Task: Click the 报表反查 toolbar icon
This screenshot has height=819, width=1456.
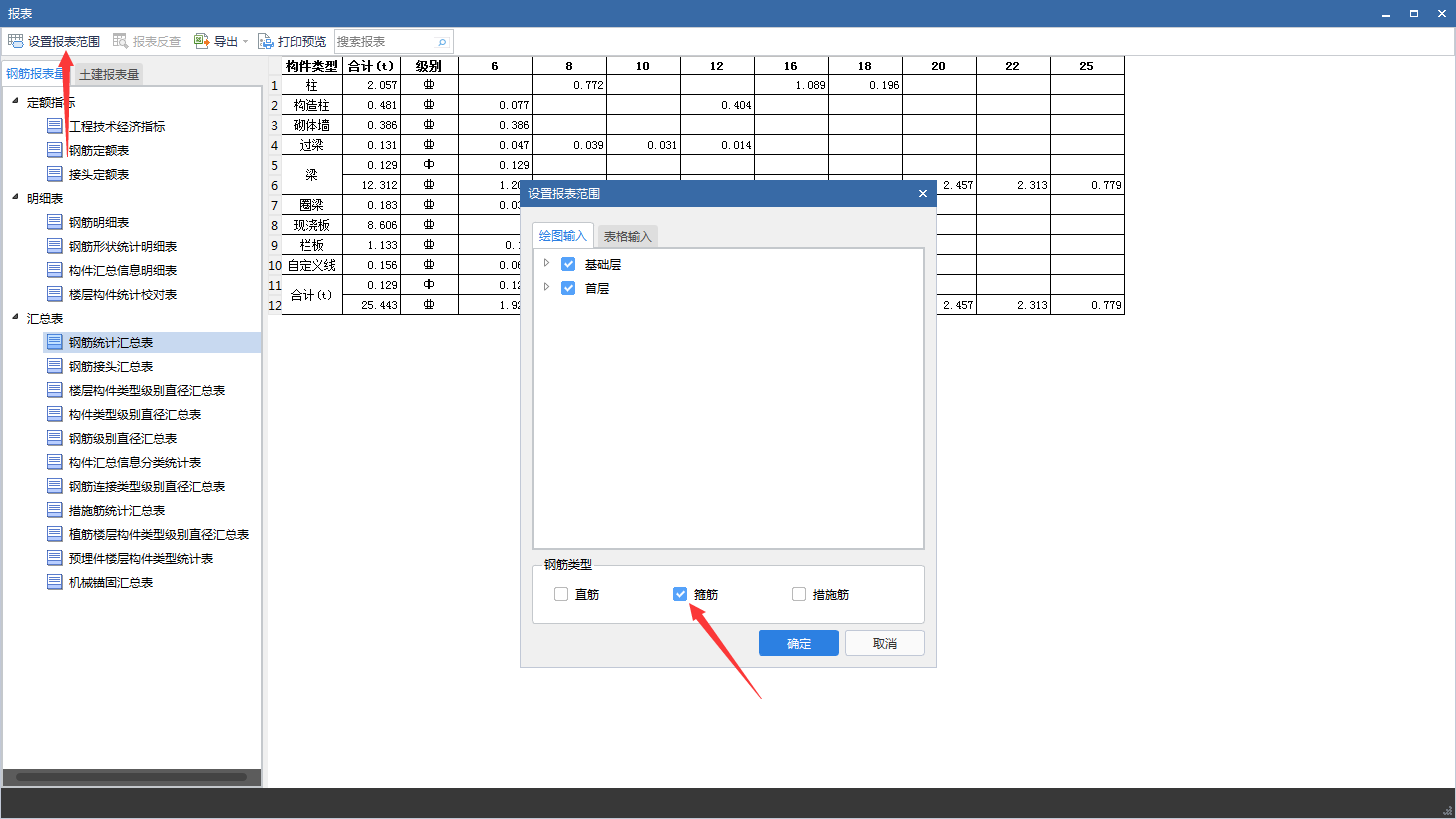Action: [121, 41]
